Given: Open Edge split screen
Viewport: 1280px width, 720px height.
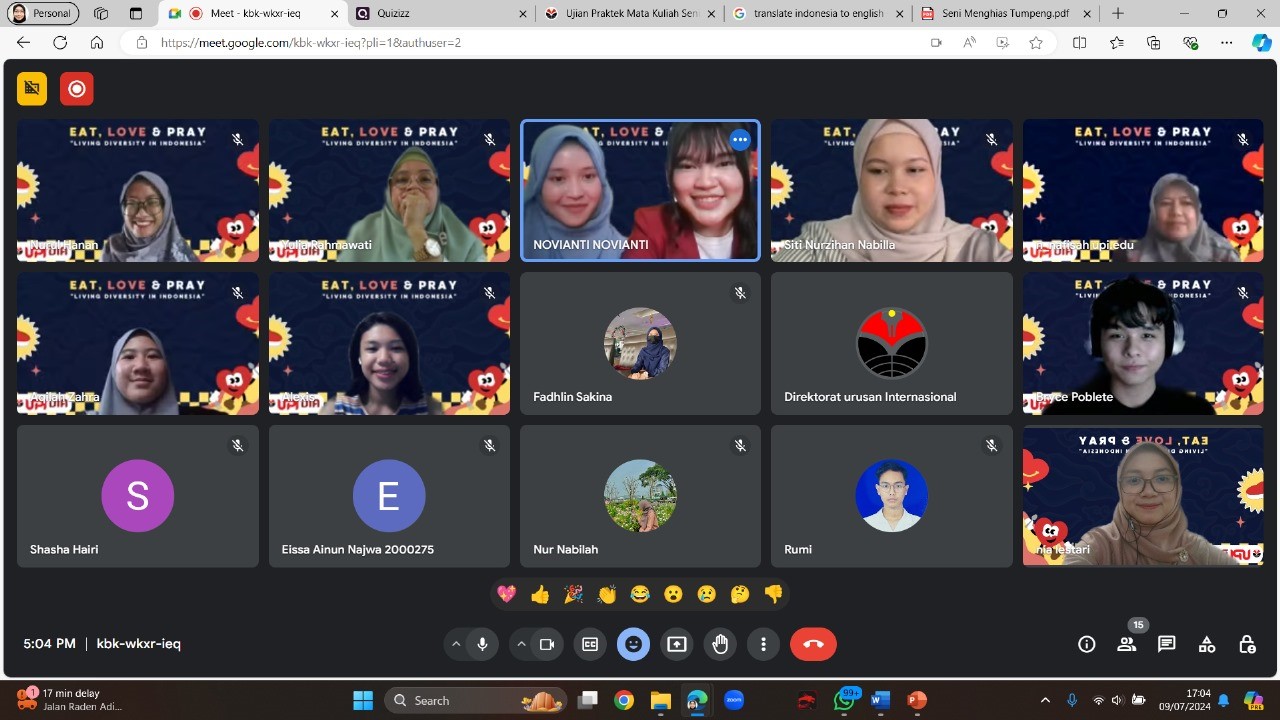Looking at the screenshot, I should (x=1079, y=43).
